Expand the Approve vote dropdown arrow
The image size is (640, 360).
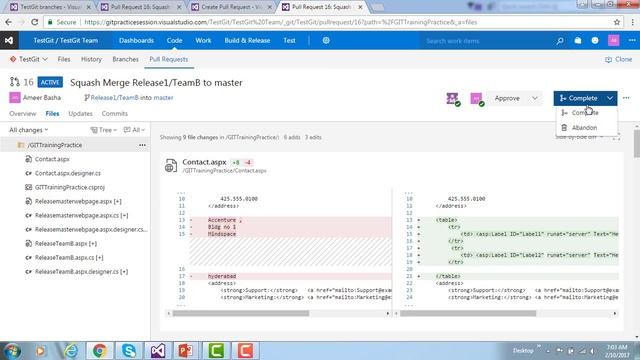(x=535, y=98)
